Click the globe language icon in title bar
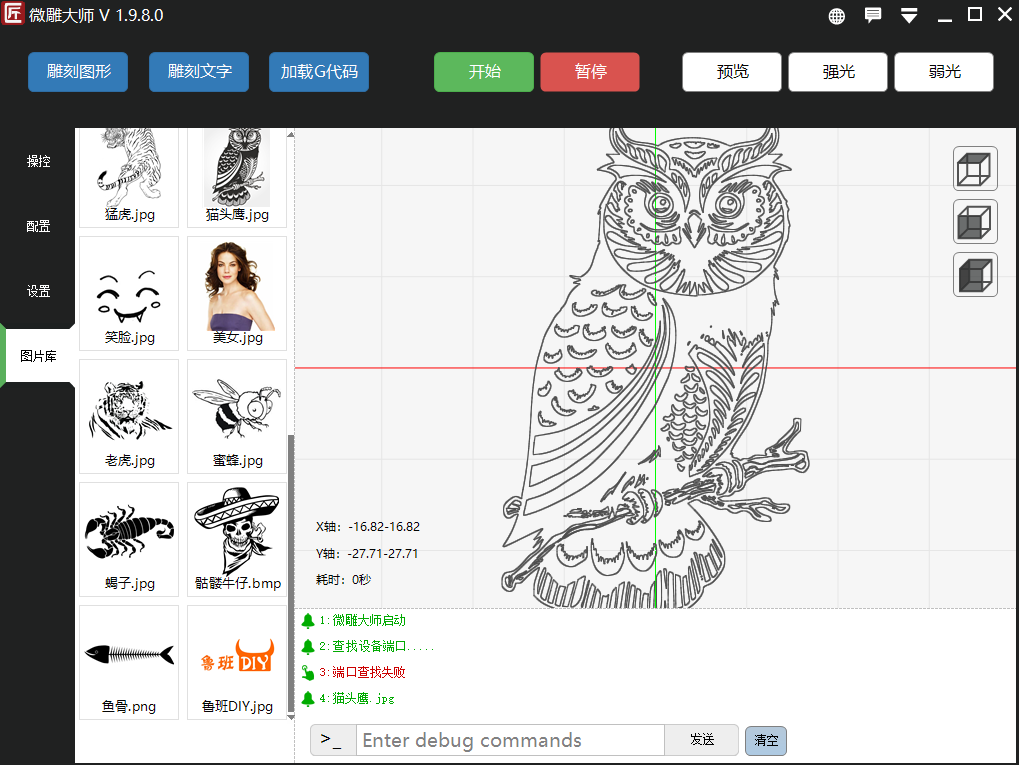The height and width of the screenshot is (765, 1019). pos(837,16)
